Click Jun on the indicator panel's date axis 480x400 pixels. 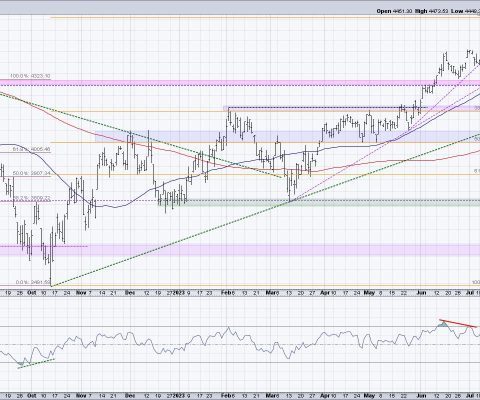(422, 395)
